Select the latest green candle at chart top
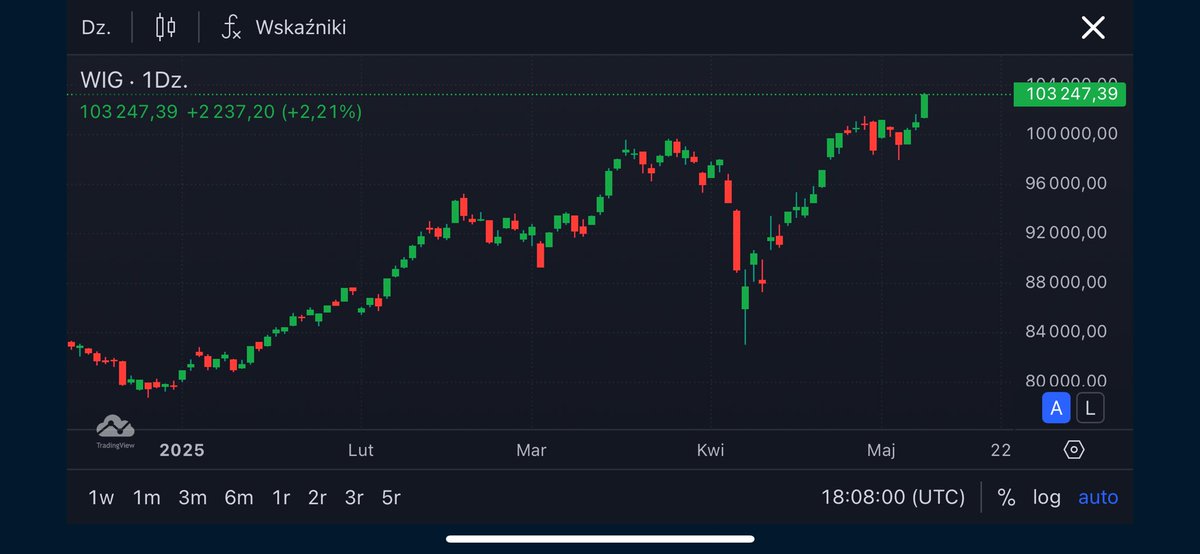 tap(925, 106)
